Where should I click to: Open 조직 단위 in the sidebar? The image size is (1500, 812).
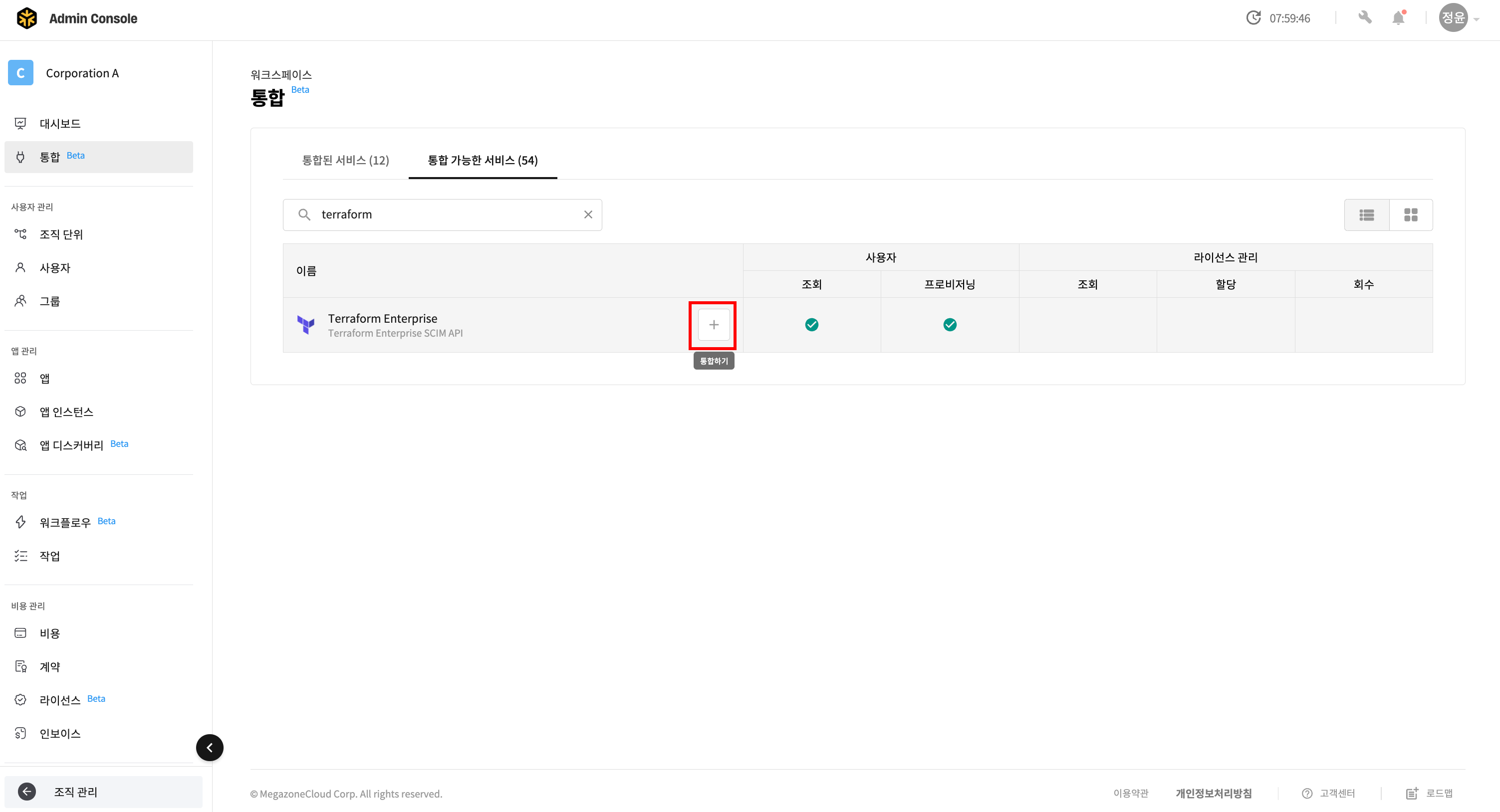(61, 234)
